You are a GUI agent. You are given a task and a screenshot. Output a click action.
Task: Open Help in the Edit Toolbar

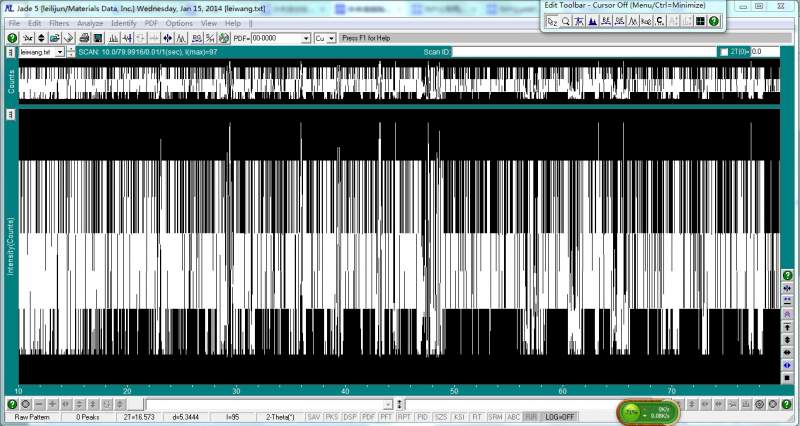[714, 21]
